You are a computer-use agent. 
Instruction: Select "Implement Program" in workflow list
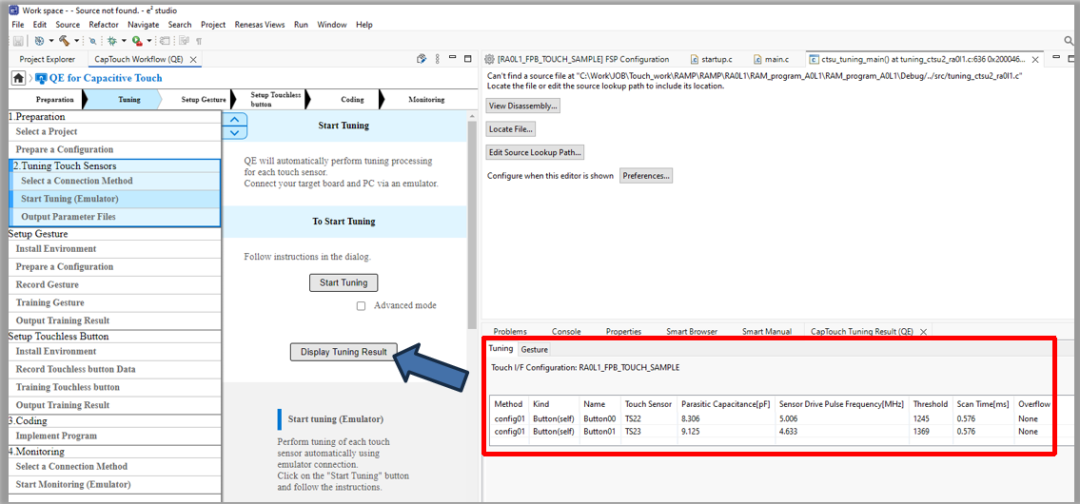tap(114, 436)
